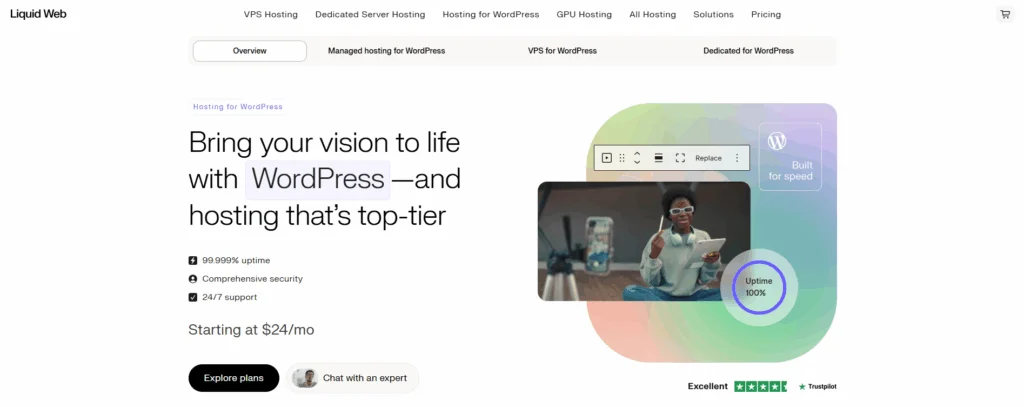Select the Overview tab
Viewport: 1024px width, 407px height.
(249, 51)
